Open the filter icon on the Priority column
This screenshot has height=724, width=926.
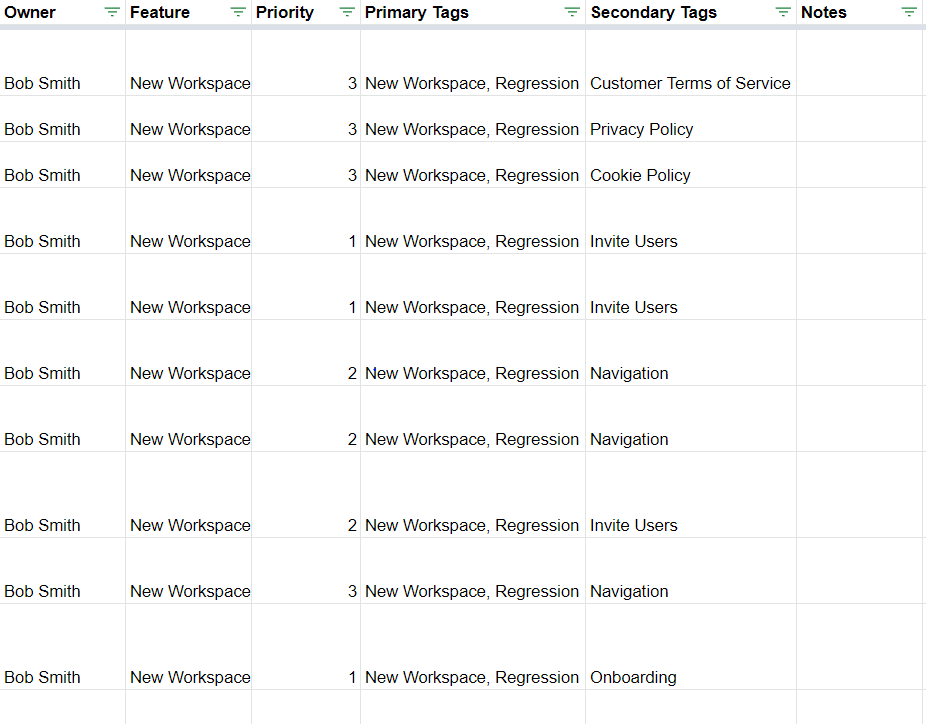click(x=346, y=12)
